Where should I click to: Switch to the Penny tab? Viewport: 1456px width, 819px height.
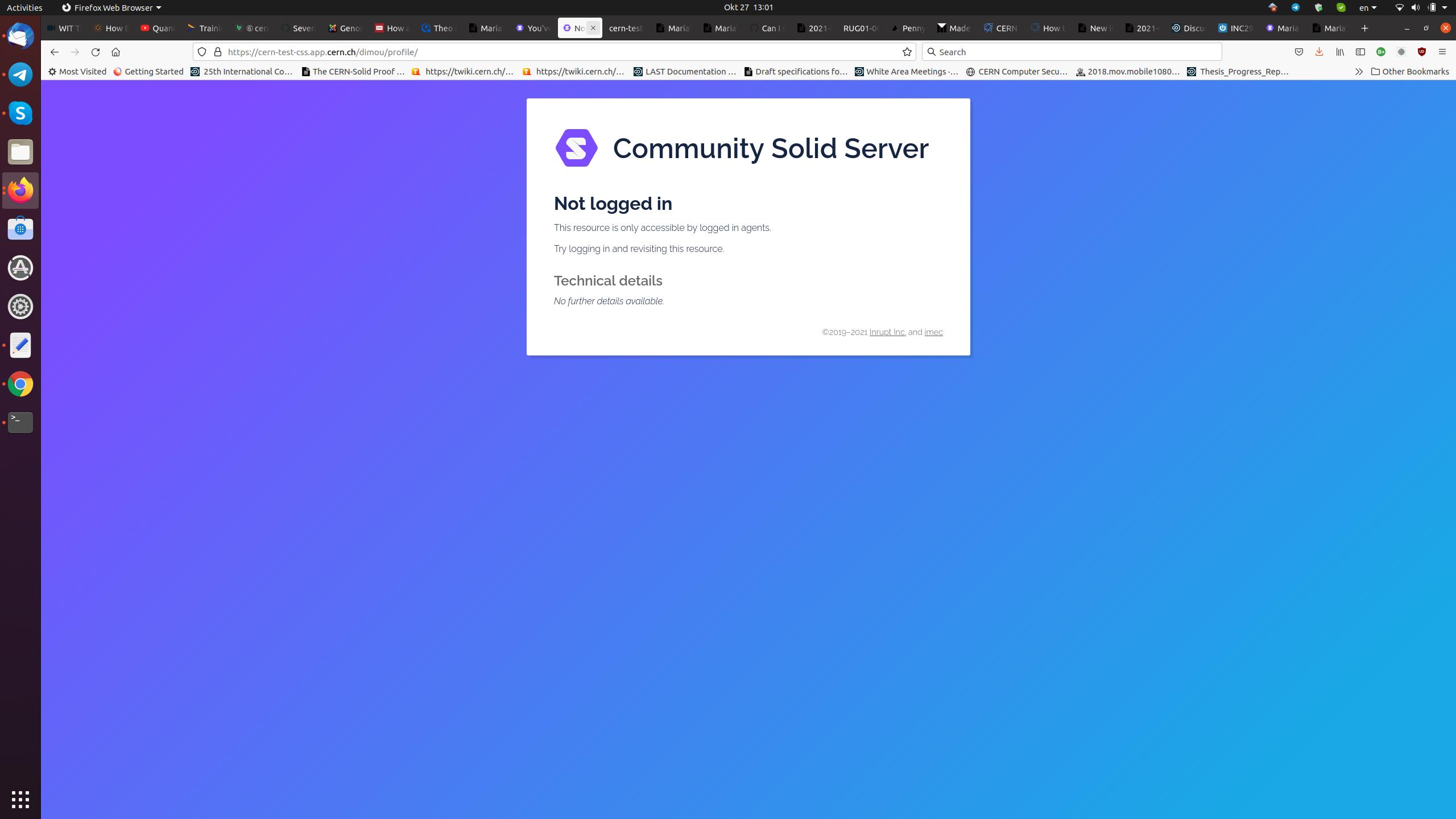point(908,28)
